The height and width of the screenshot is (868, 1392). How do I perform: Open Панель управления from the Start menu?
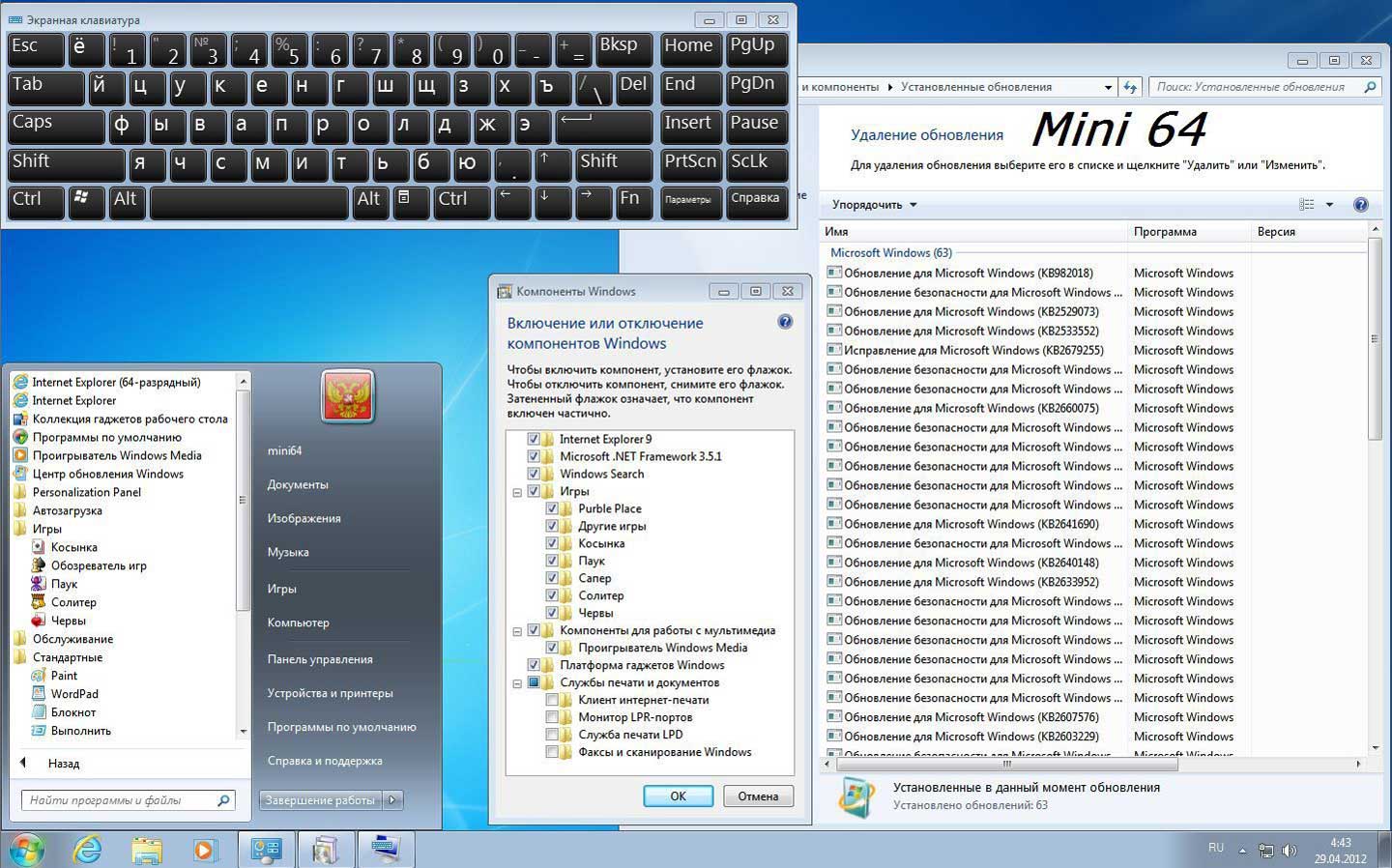tap(320, 659)
